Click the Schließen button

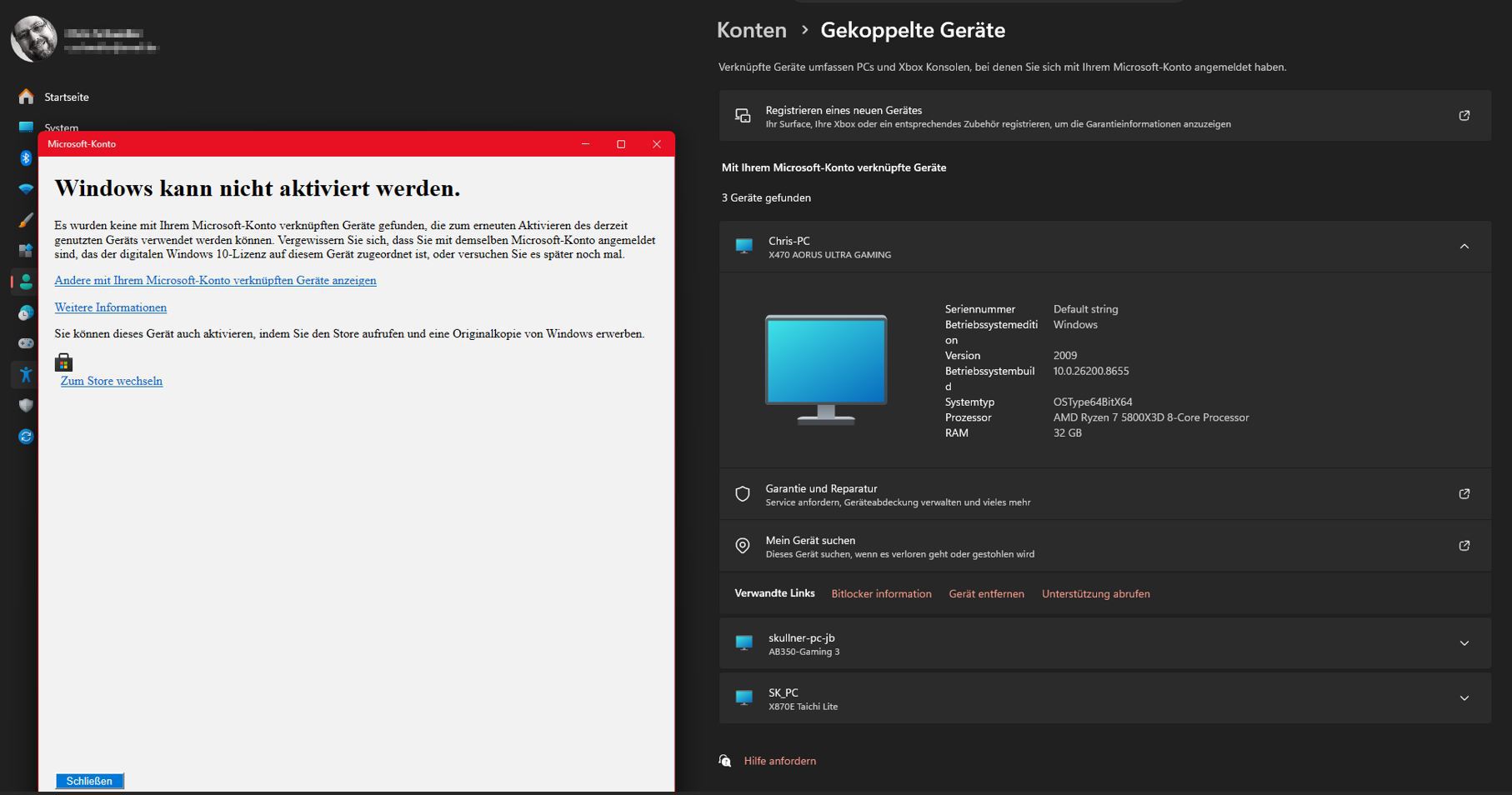[89, 781]
